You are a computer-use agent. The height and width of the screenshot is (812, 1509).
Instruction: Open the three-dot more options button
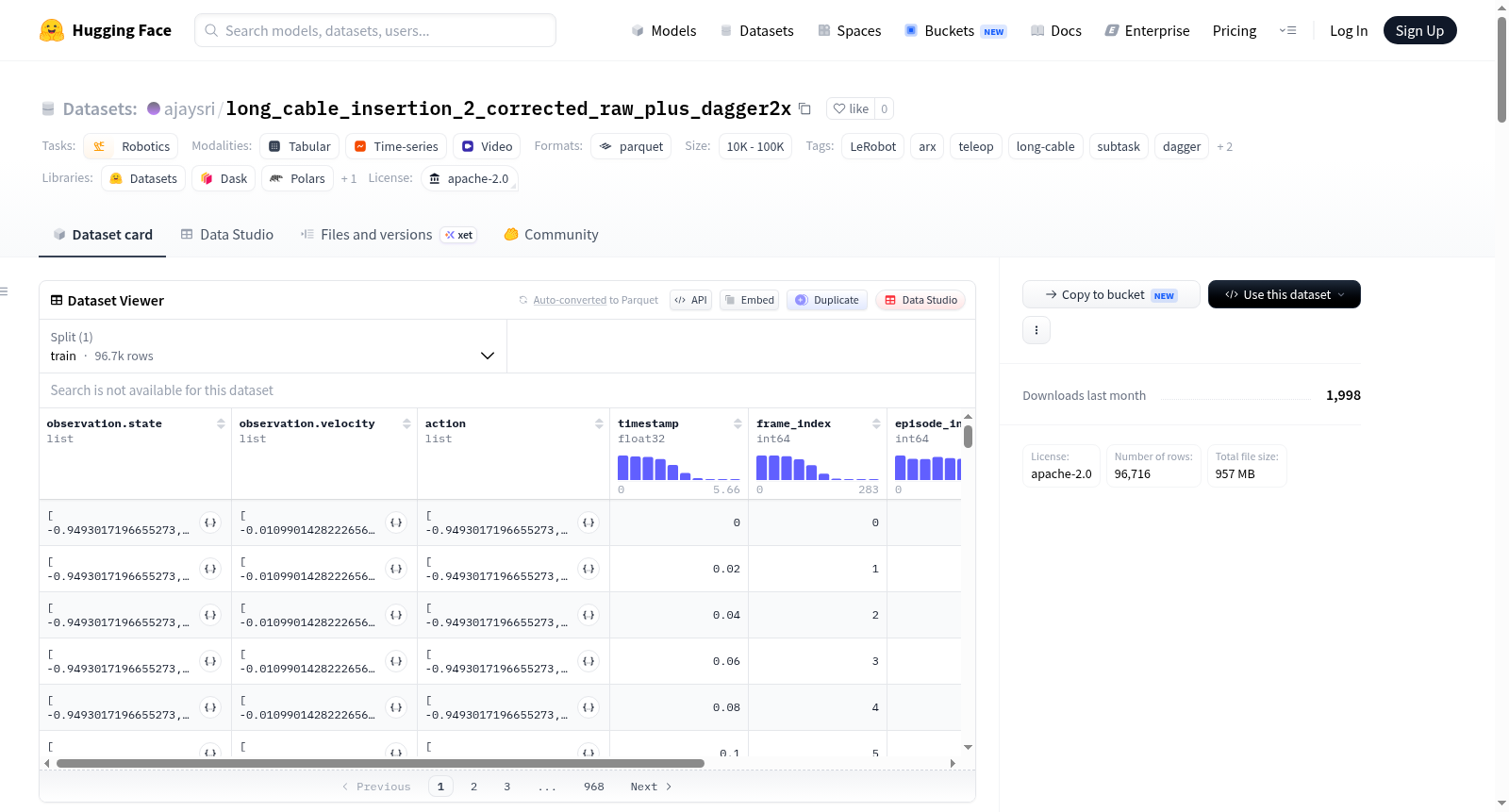click(1036, 330)
